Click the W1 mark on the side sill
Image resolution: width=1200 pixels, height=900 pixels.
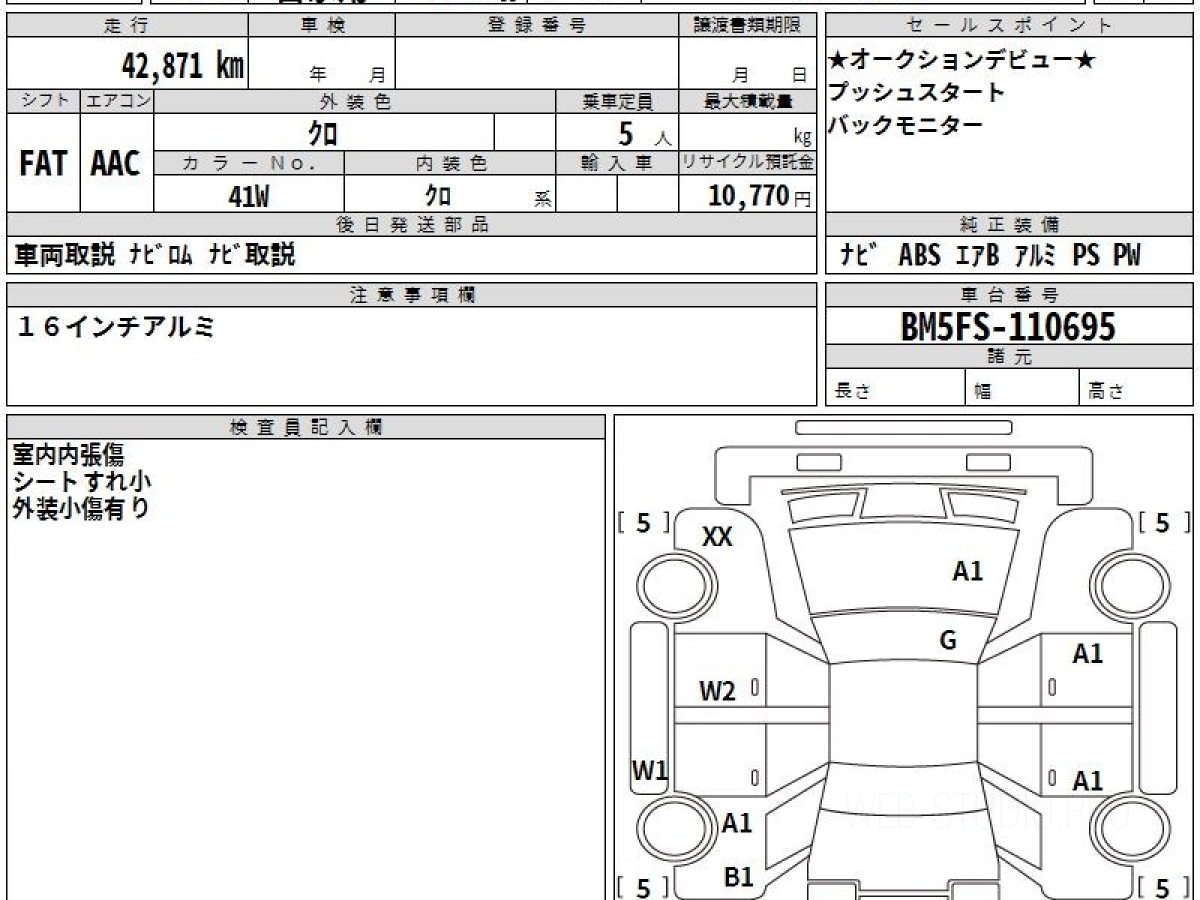pyautogui.click(x=649, y=770)
